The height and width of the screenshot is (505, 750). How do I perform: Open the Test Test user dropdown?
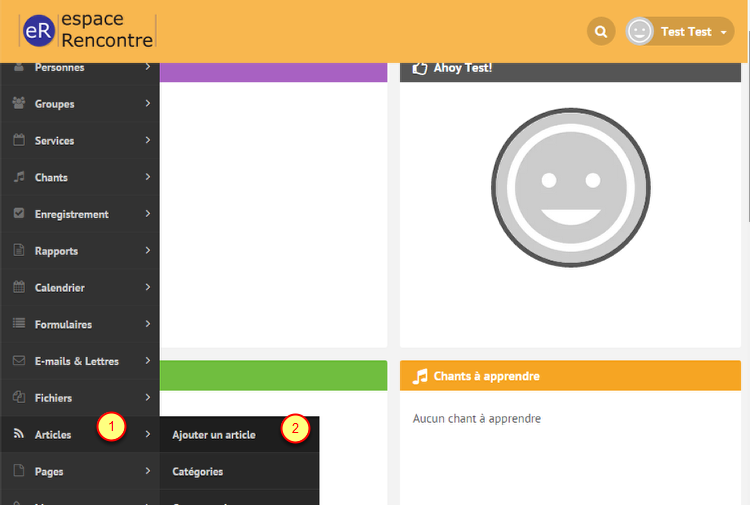point(680,32)
